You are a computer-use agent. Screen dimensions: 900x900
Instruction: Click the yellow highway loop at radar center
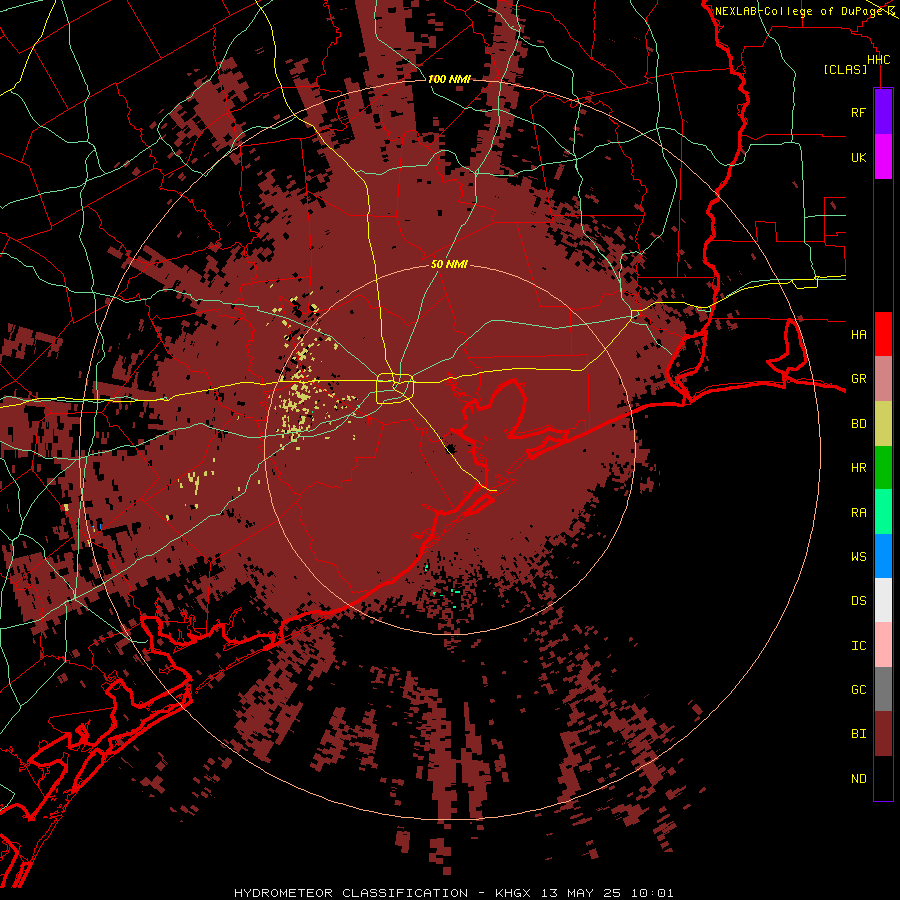(x=395, y=388)
